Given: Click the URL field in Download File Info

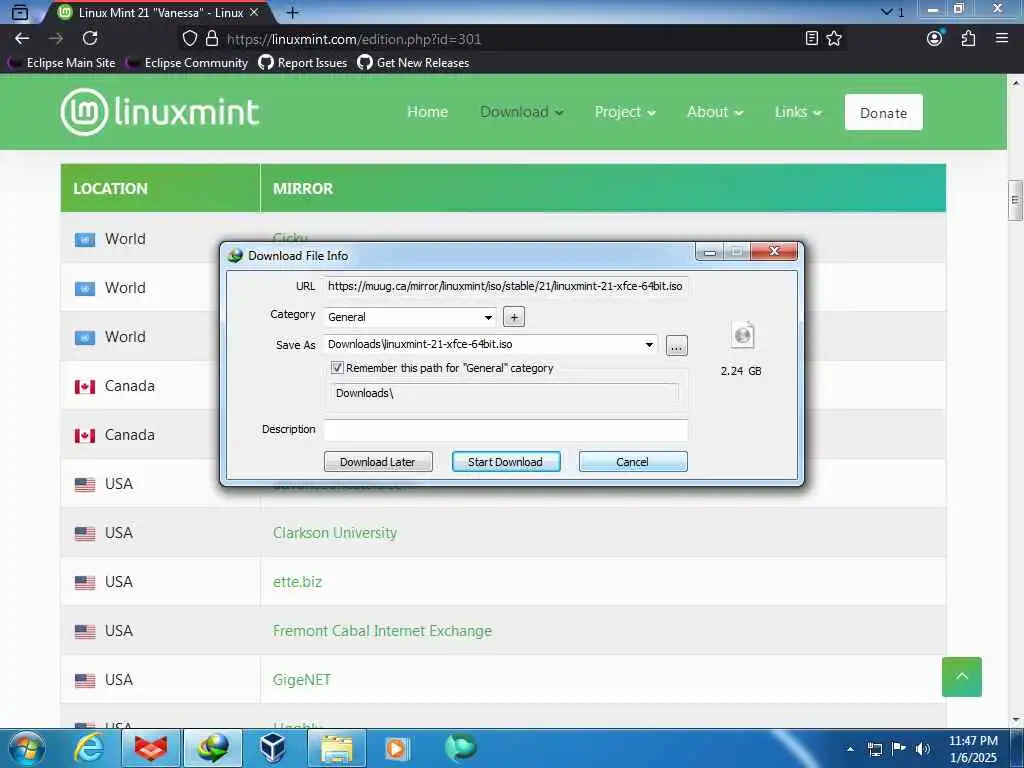Looking at the screenshot, I should click(505, 286).
